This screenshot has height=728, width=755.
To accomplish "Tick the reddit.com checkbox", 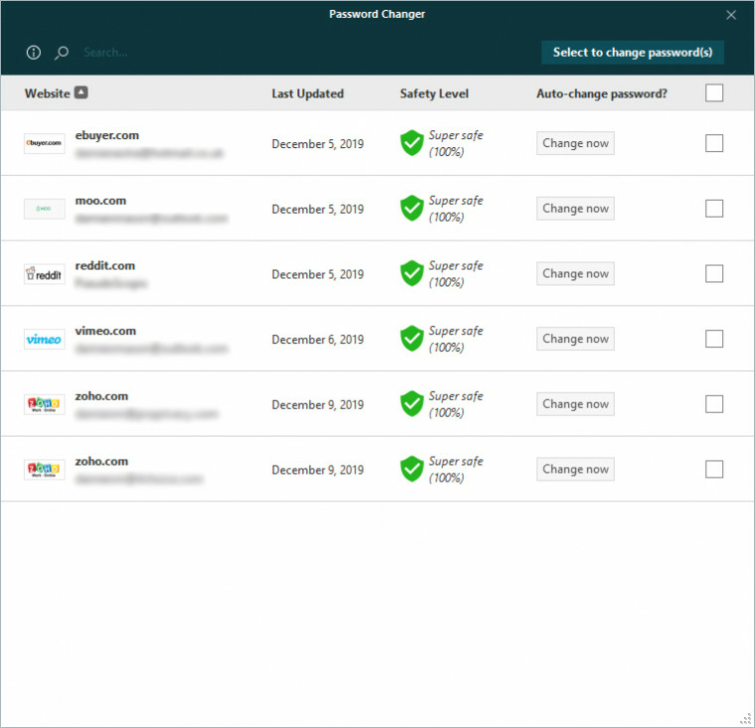I will (x=714, y=273).
